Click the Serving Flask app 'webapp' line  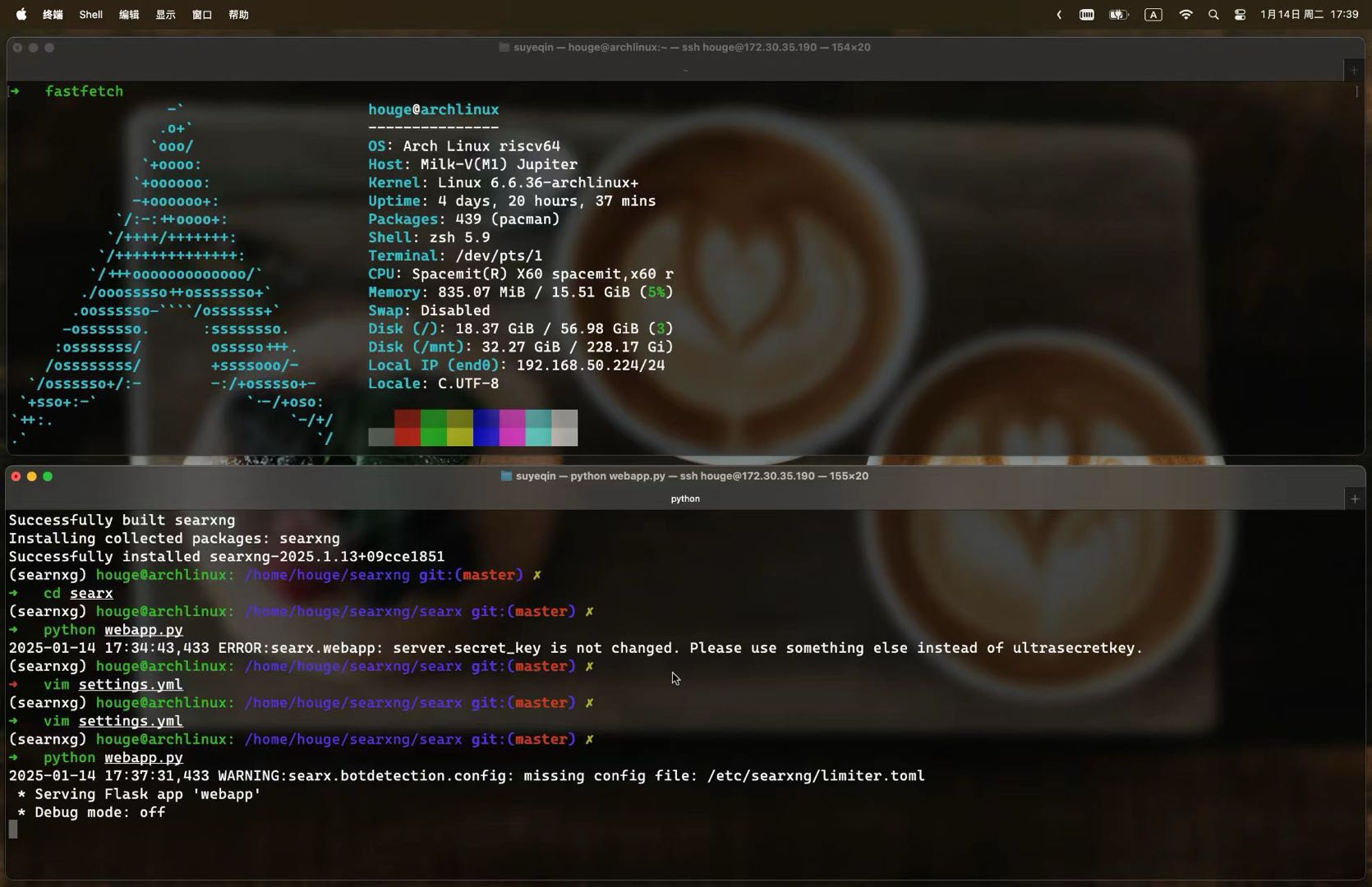(138, 794)
